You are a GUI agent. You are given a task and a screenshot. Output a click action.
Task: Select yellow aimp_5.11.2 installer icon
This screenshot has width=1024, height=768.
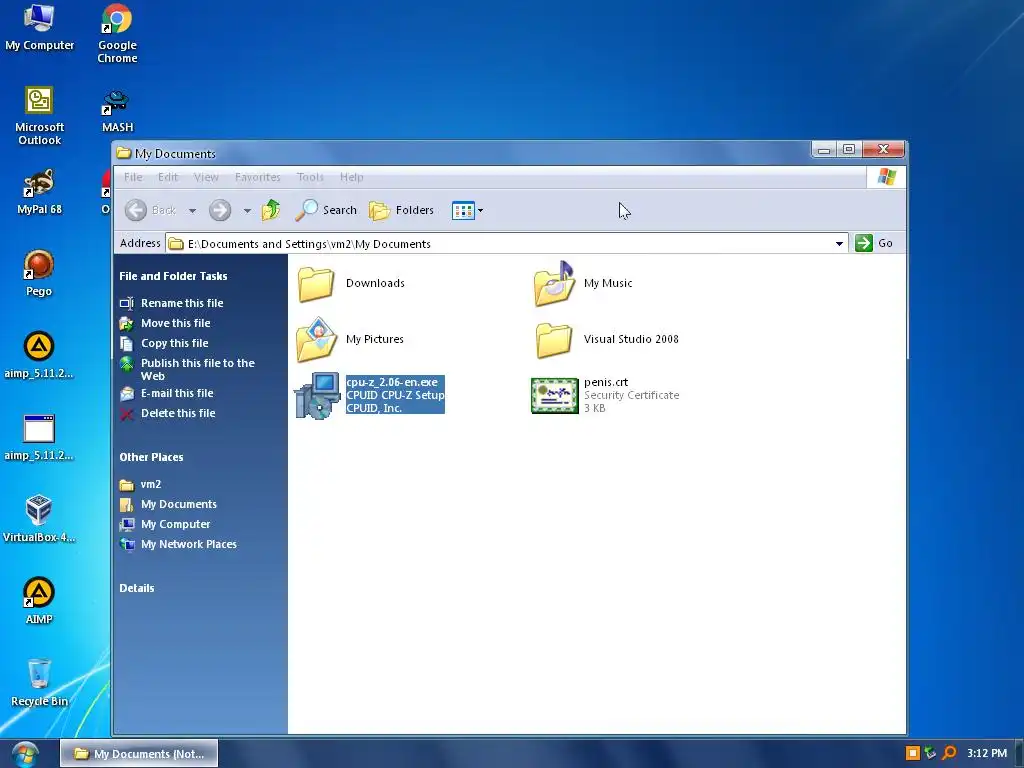tap(39, 355)
